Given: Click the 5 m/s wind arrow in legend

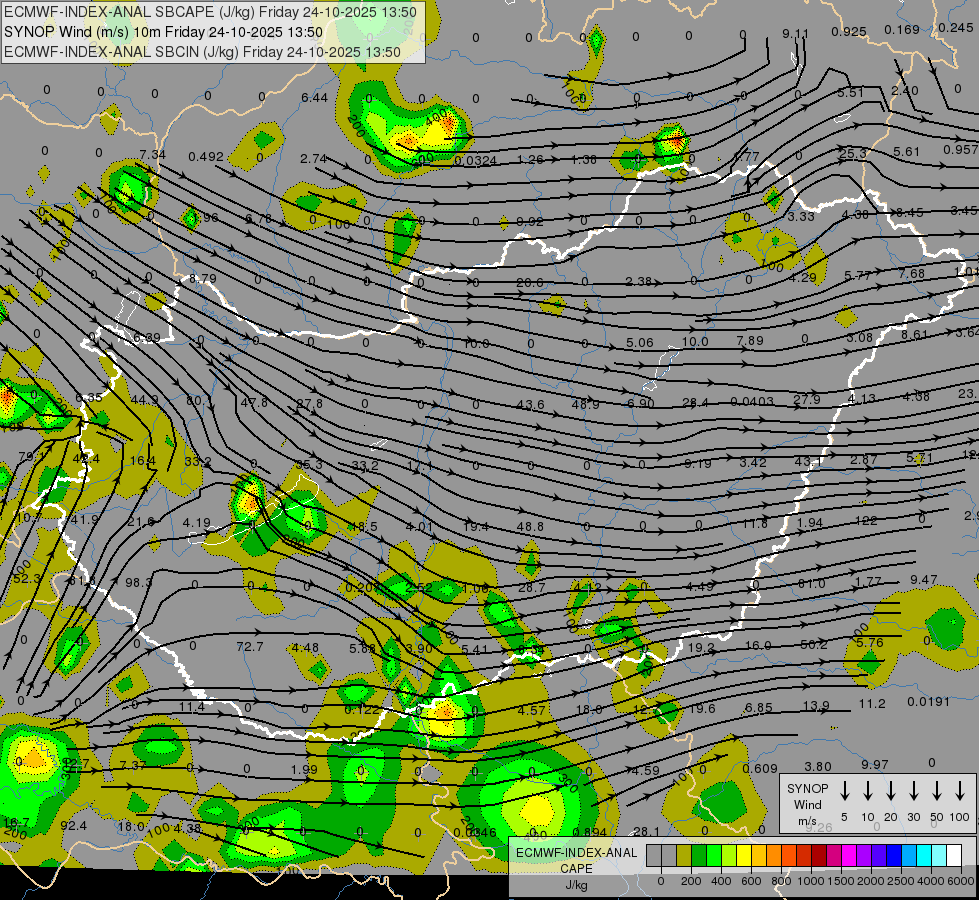Looking at the screenshot, I should tap(844, 791).
